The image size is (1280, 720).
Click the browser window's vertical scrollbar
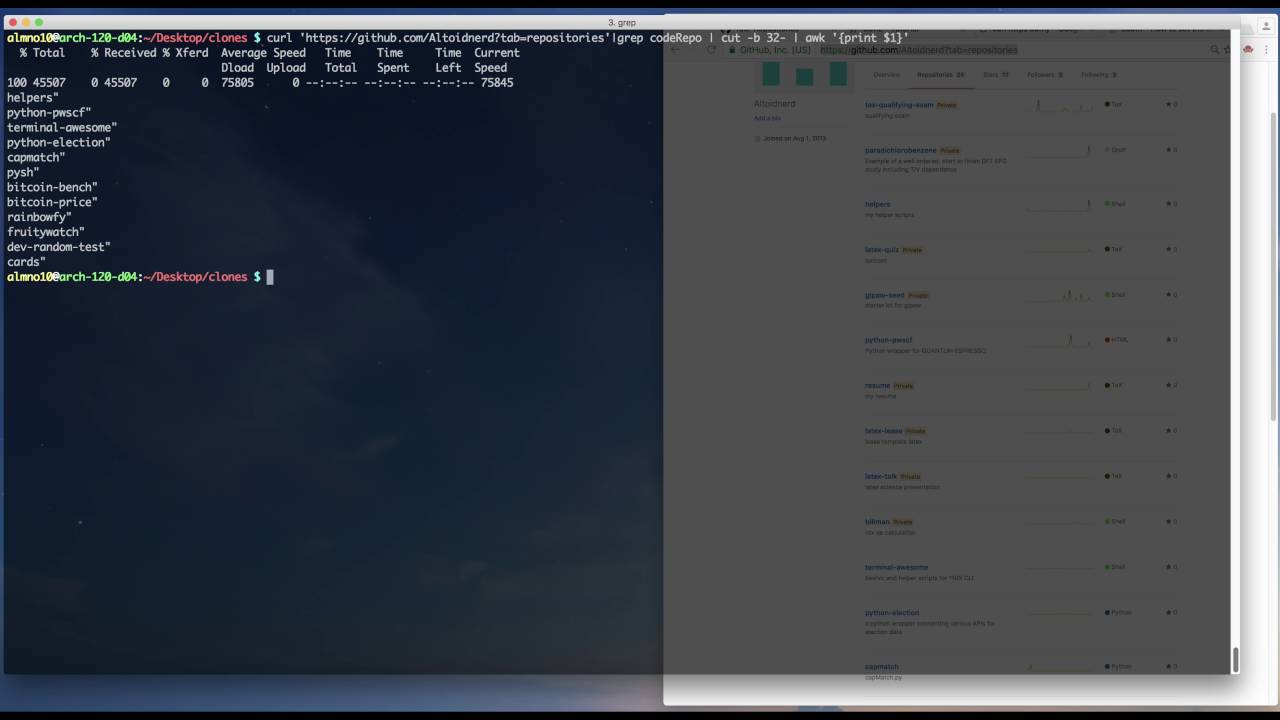click(x=1274, y=265)
